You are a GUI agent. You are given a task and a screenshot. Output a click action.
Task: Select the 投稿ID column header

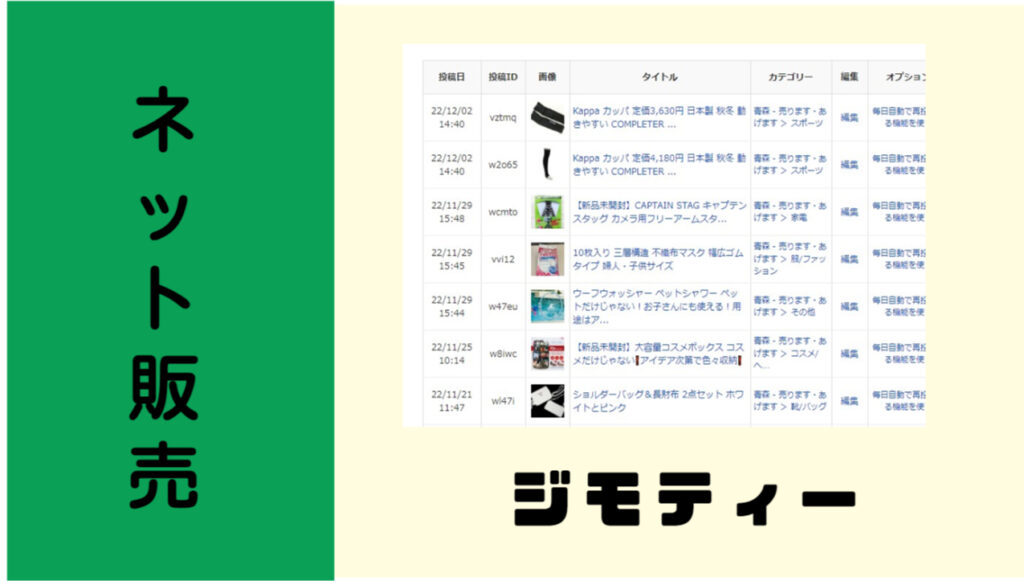pos(503,77)
